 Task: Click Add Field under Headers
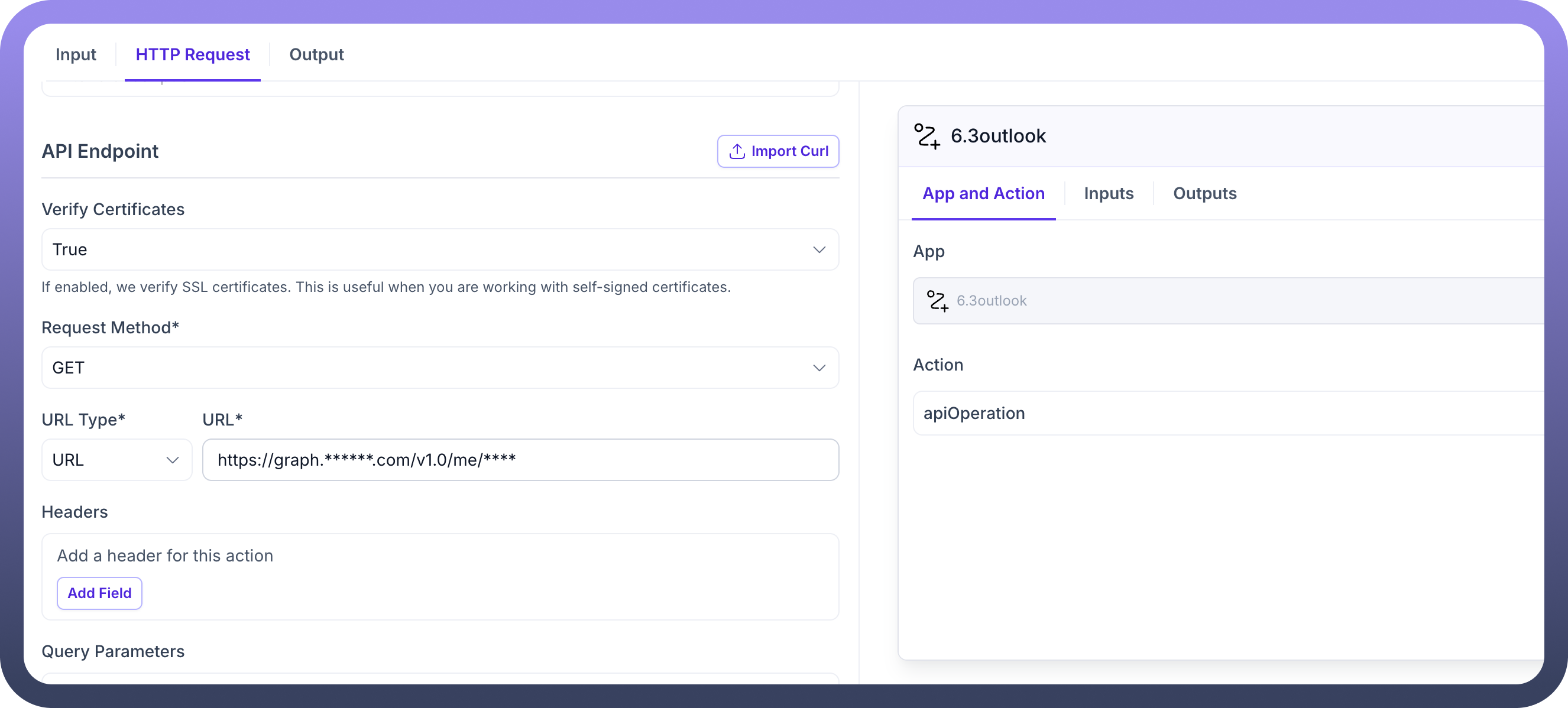coord(99,593)
